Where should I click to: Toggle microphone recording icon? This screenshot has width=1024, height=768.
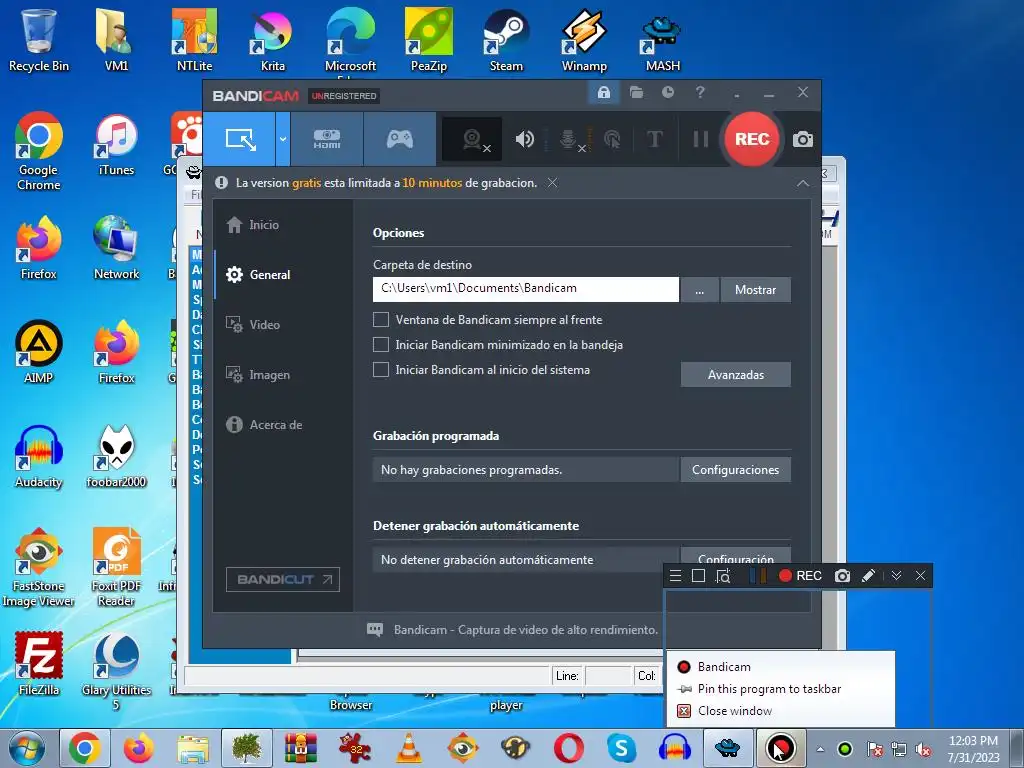570,139
